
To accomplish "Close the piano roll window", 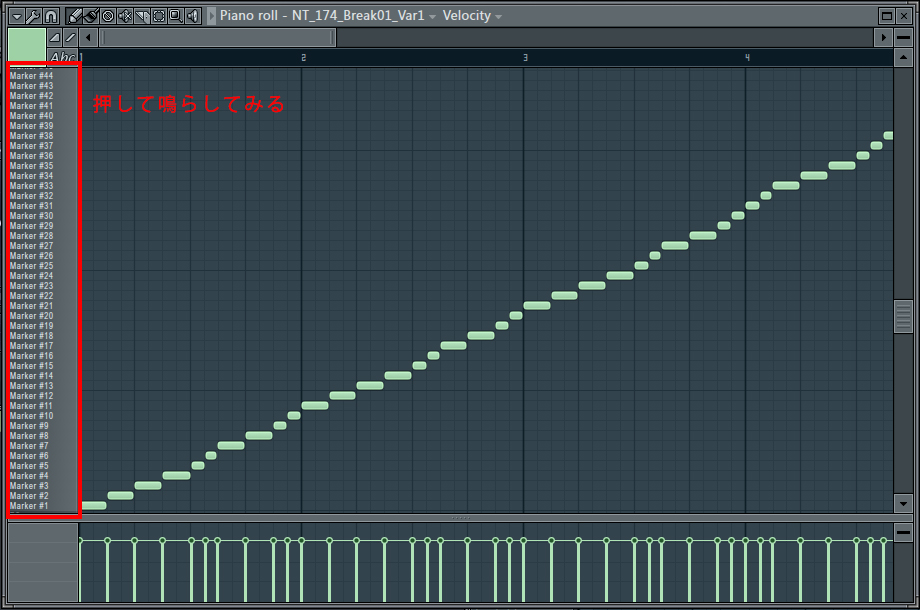I will click(x=904, y=16).
